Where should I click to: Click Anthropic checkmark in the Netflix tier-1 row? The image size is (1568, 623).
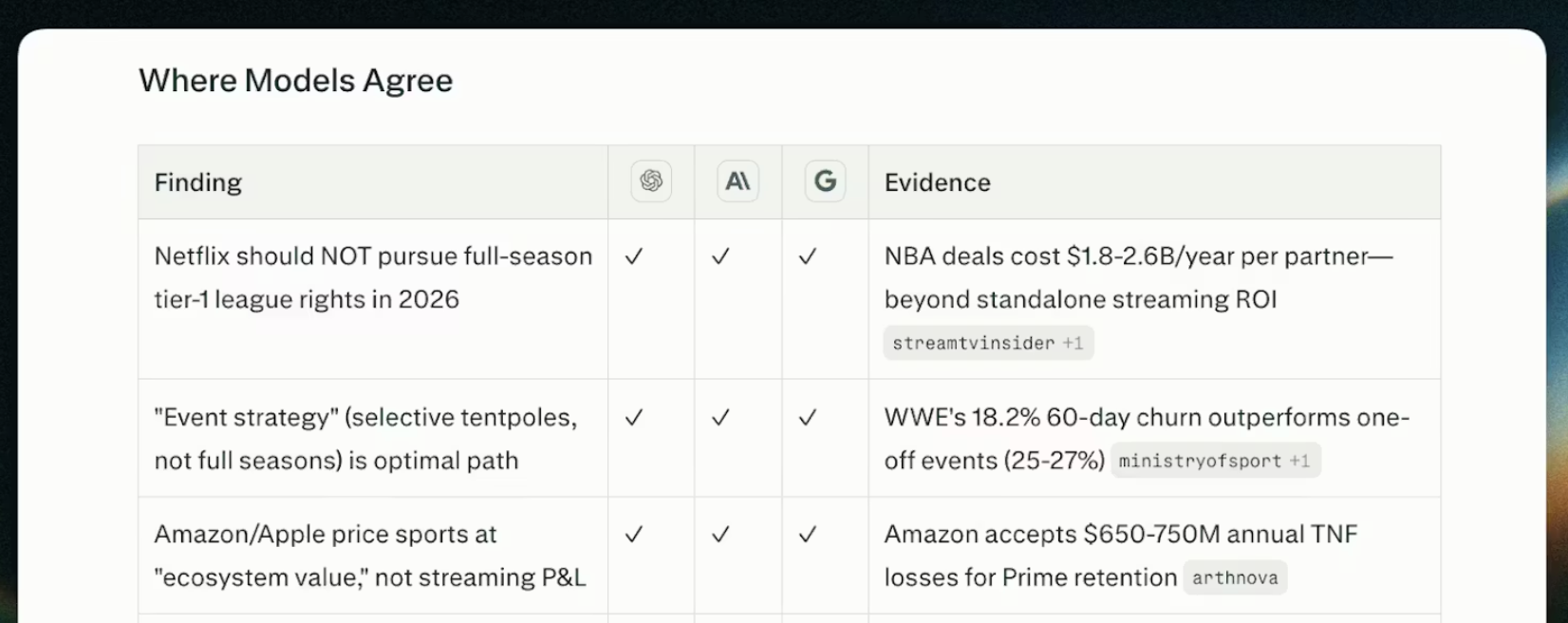click(720, 256)
